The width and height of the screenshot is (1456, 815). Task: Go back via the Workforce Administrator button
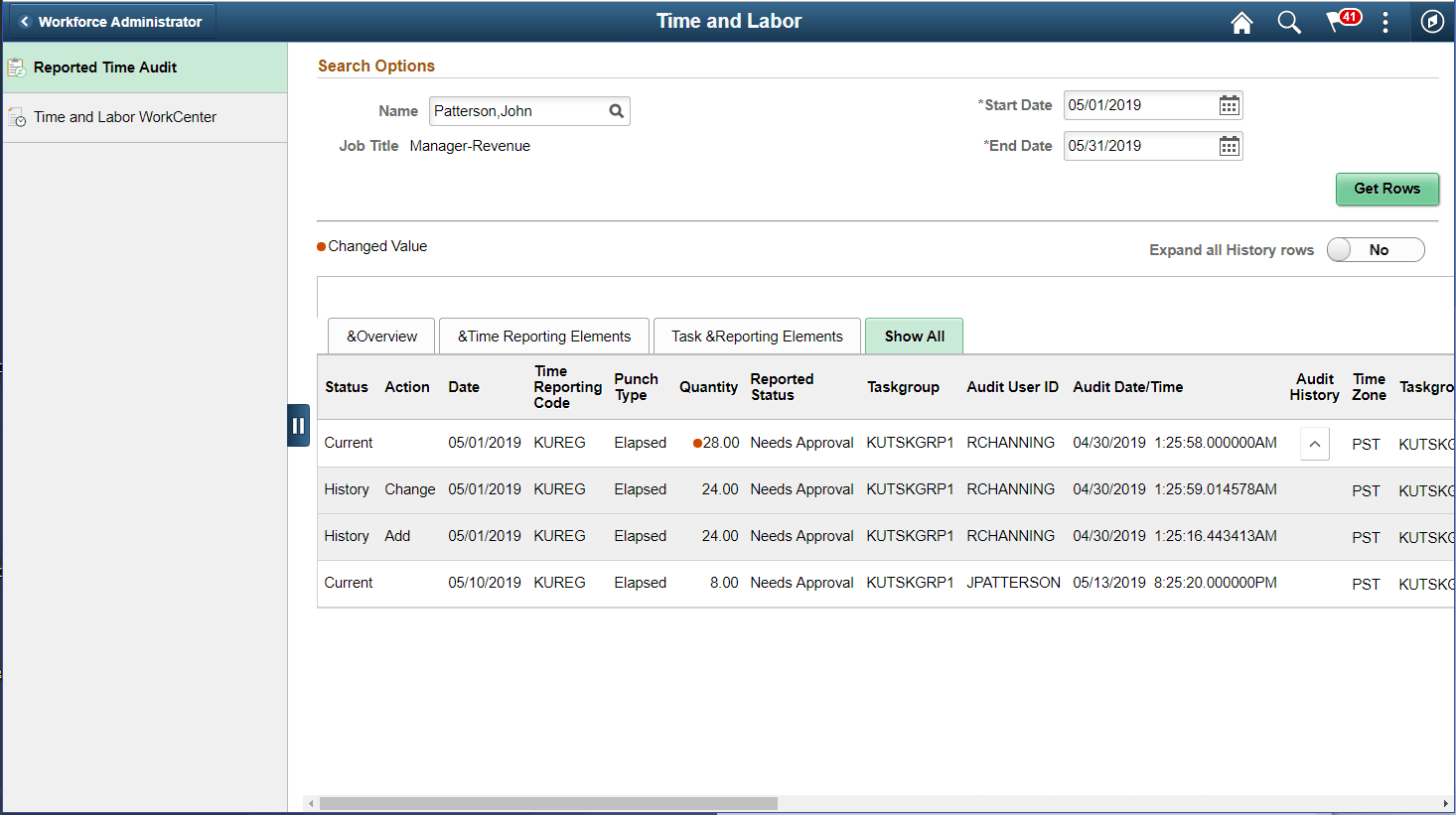112,20
